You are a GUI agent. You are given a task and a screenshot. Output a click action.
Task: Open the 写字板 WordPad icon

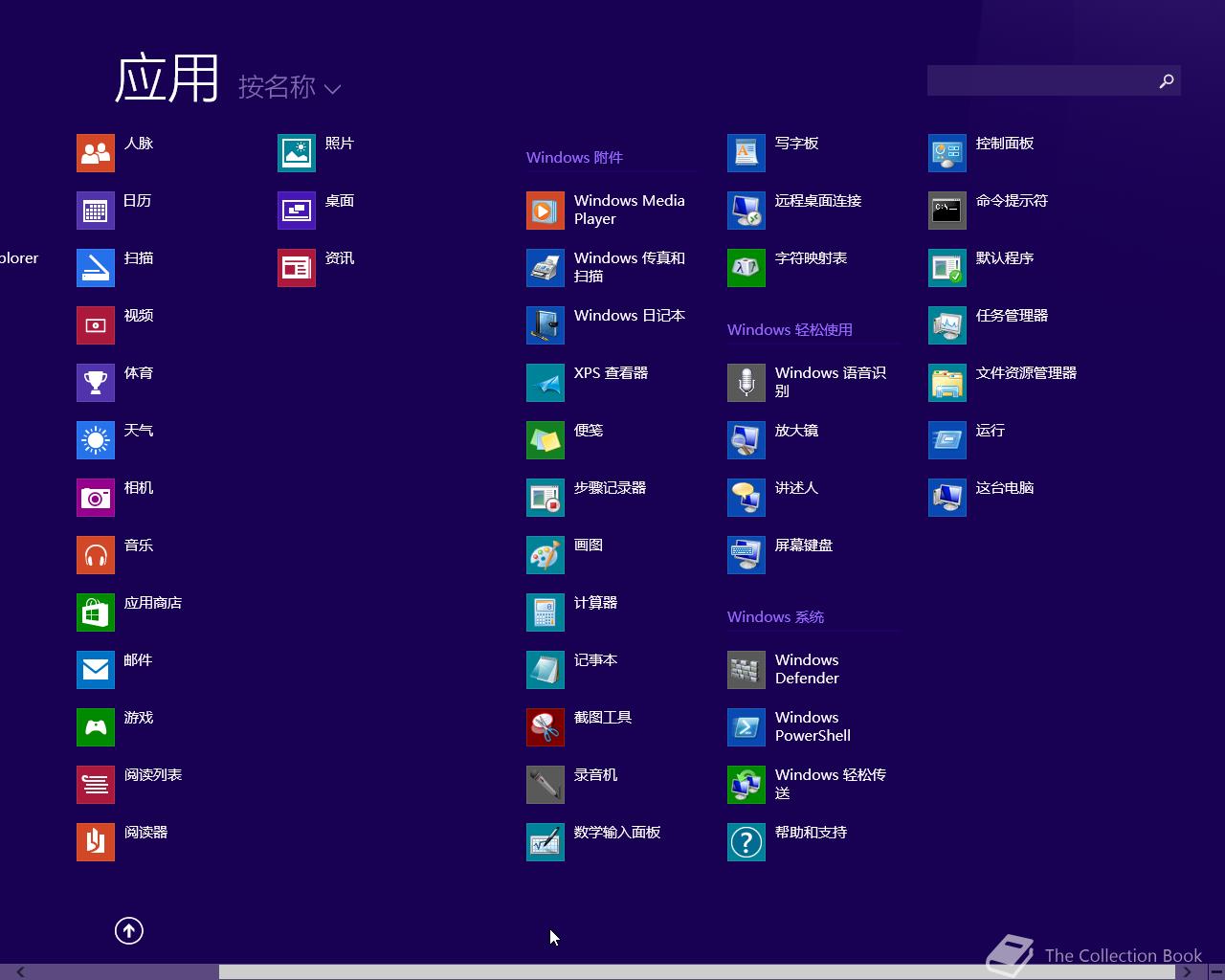(x=746, y=153)
